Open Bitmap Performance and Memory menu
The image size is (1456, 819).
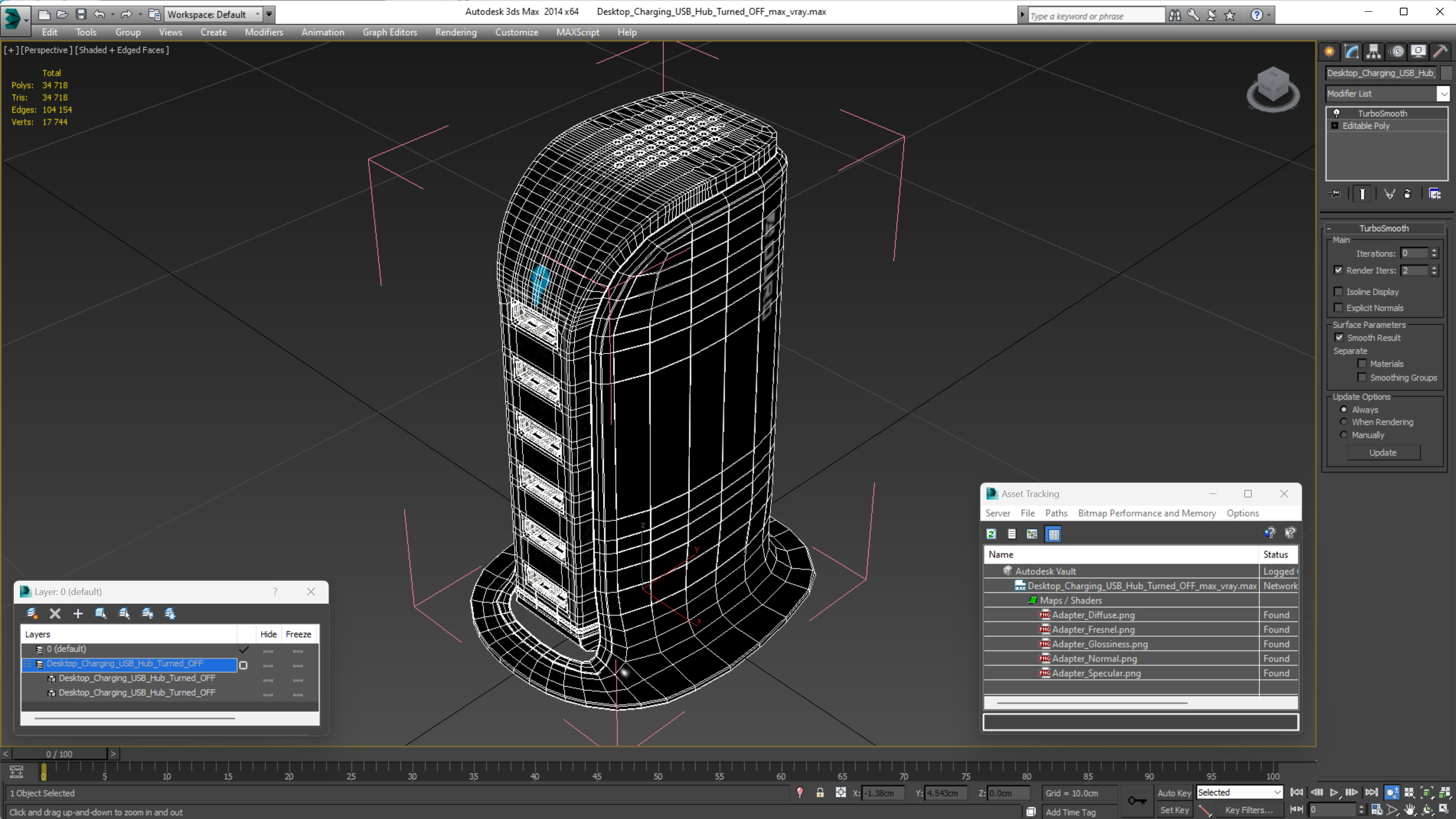coord(1146,513)
